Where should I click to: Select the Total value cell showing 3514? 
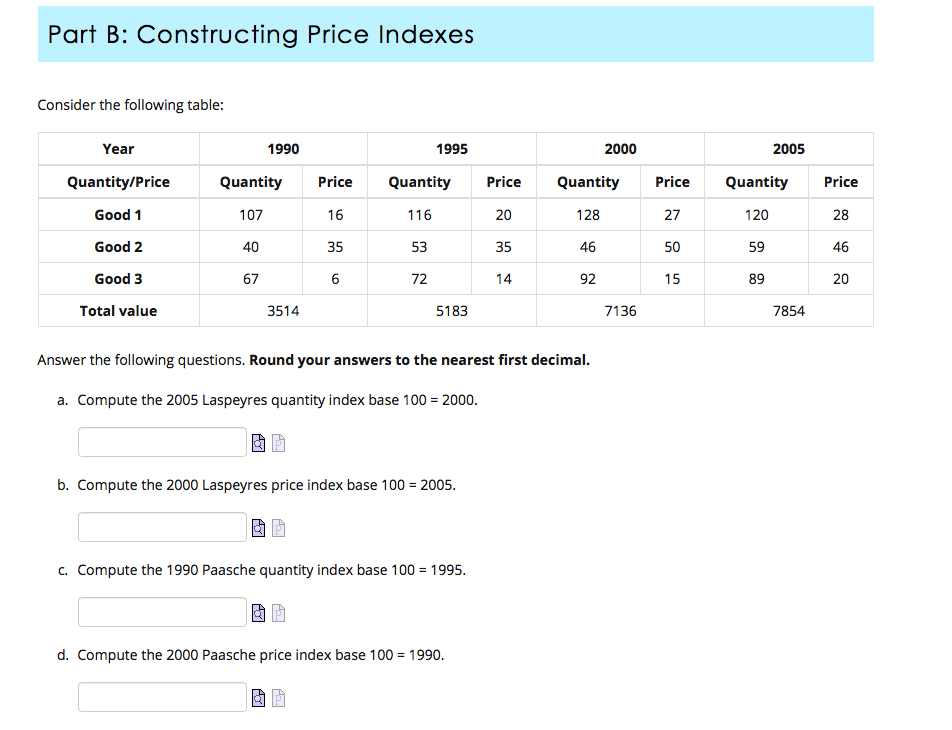coord(283,310)
